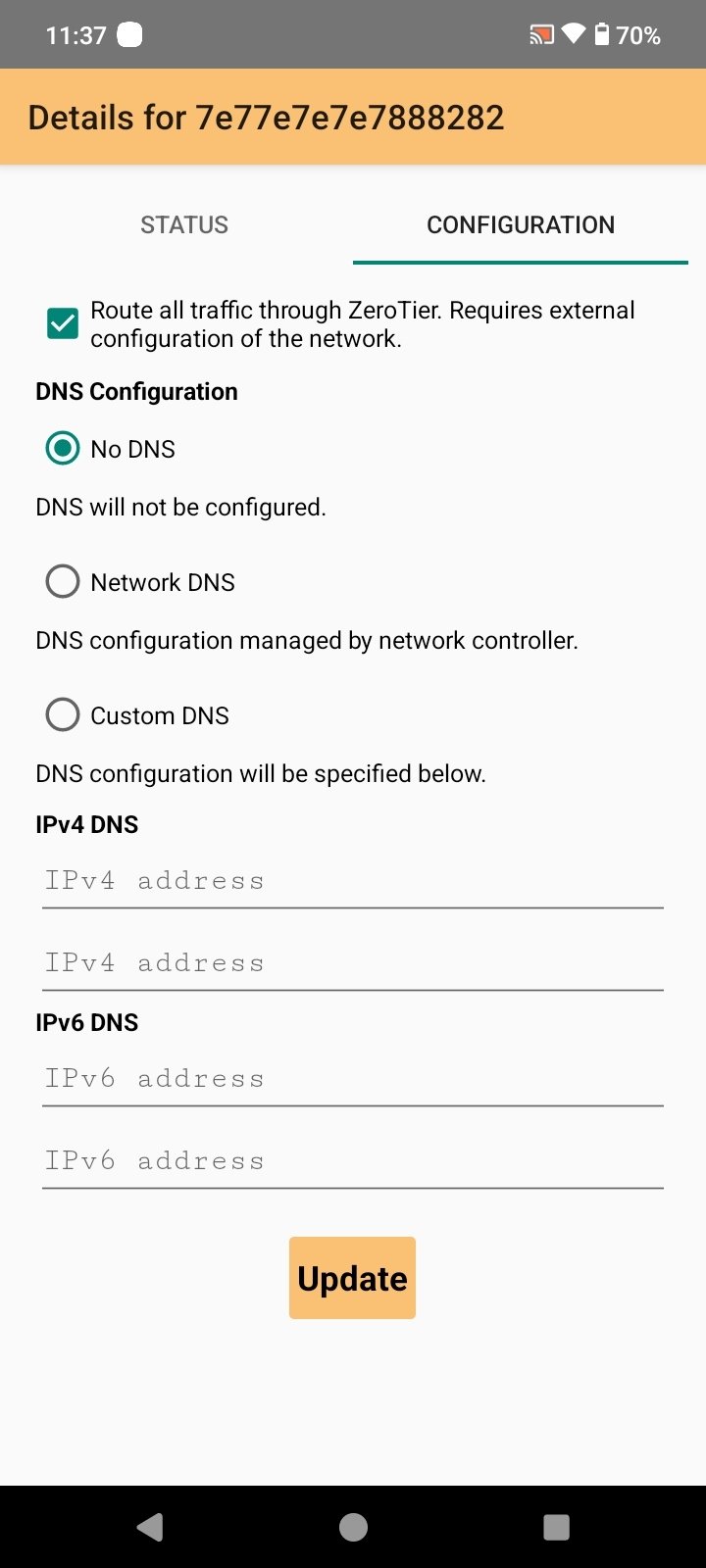Tap the Wi-Fi signal status icon

pyautogui.click(x=573, y=35)
